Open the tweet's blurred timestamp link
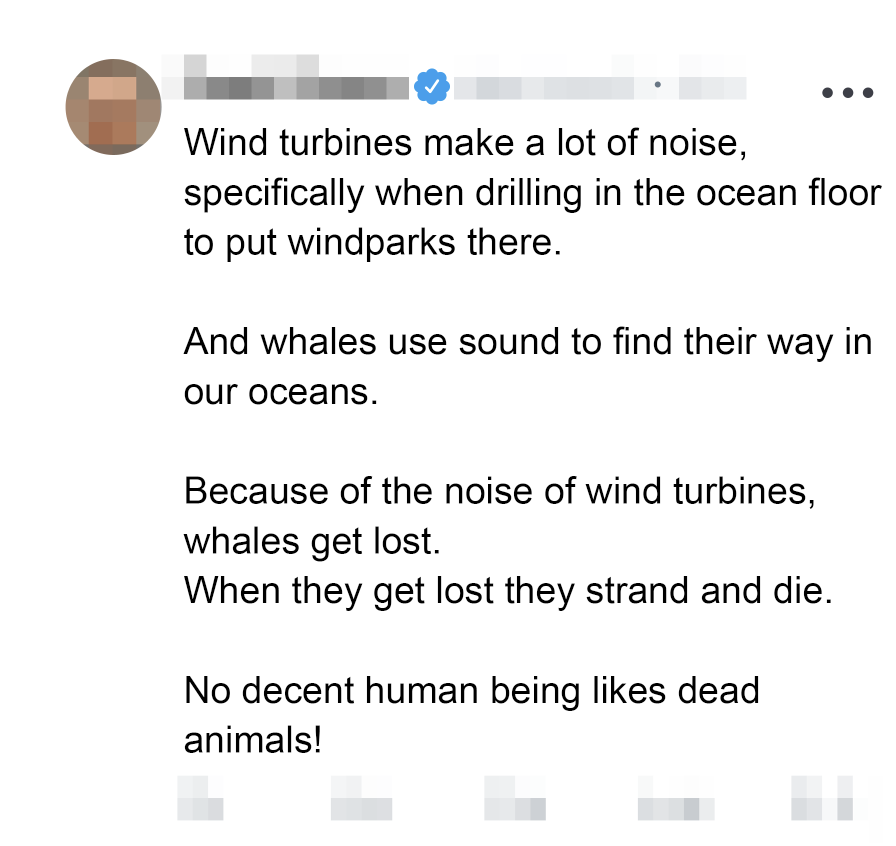Screen dimensions: 896x846 (712, 88)
